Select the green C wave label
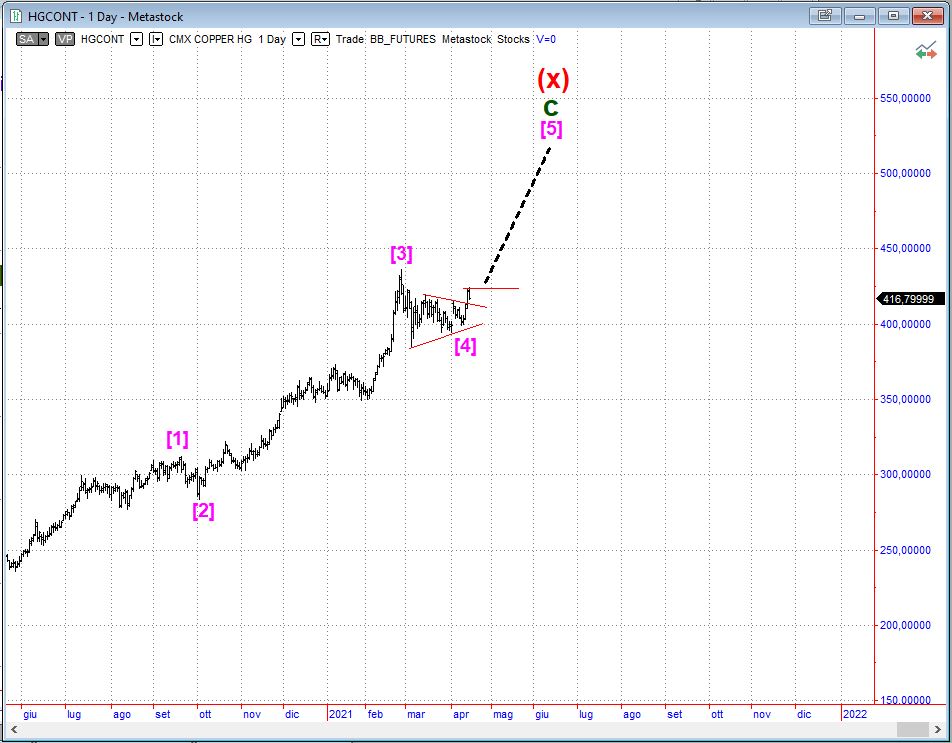 (x=550, y=108)
